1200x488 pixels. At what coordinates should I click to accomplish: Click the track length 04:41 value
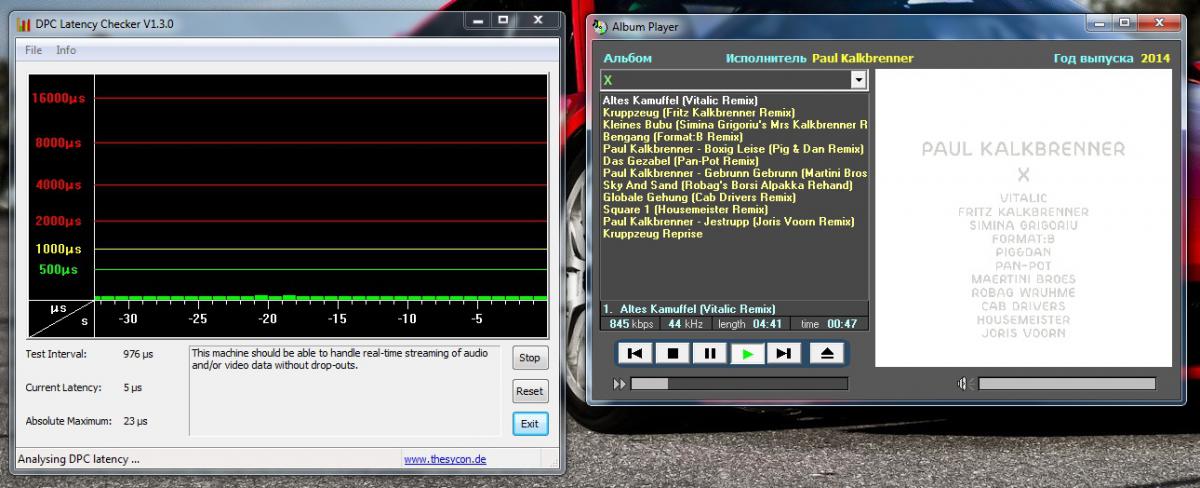click(x=765, y=323)
